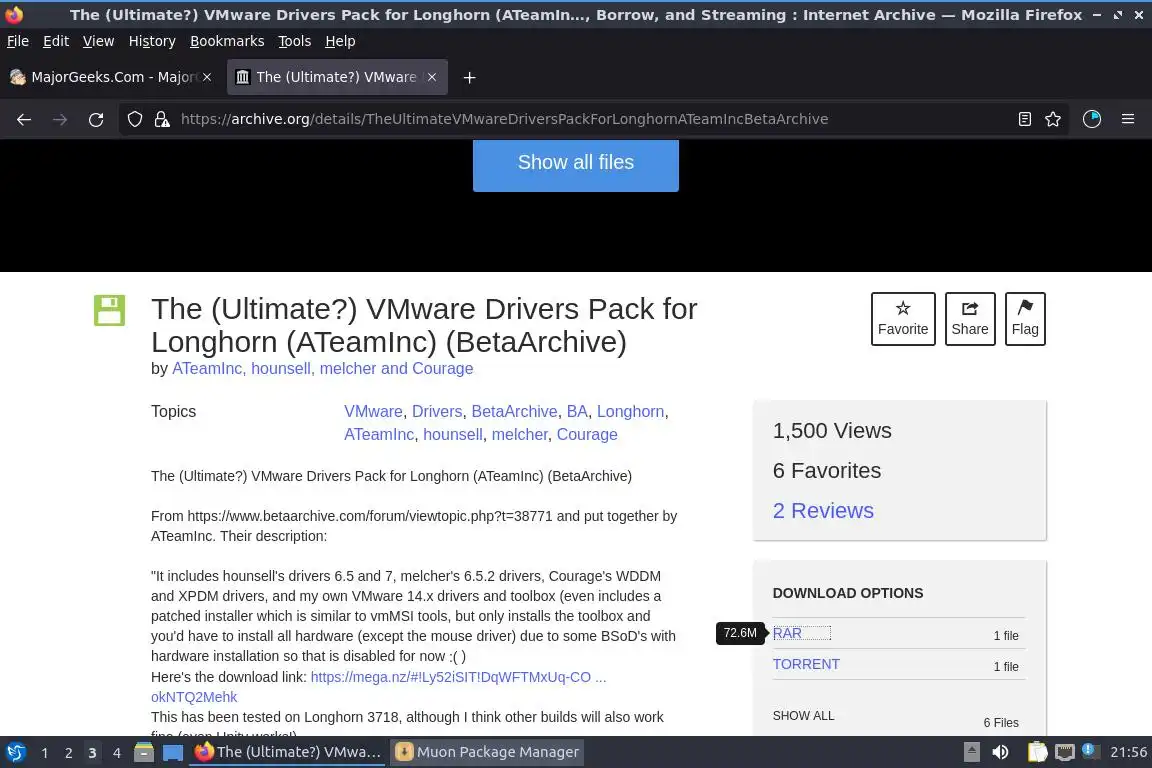Favorite this item with star button
1152x768 pixels.
[x=903, y=318]
